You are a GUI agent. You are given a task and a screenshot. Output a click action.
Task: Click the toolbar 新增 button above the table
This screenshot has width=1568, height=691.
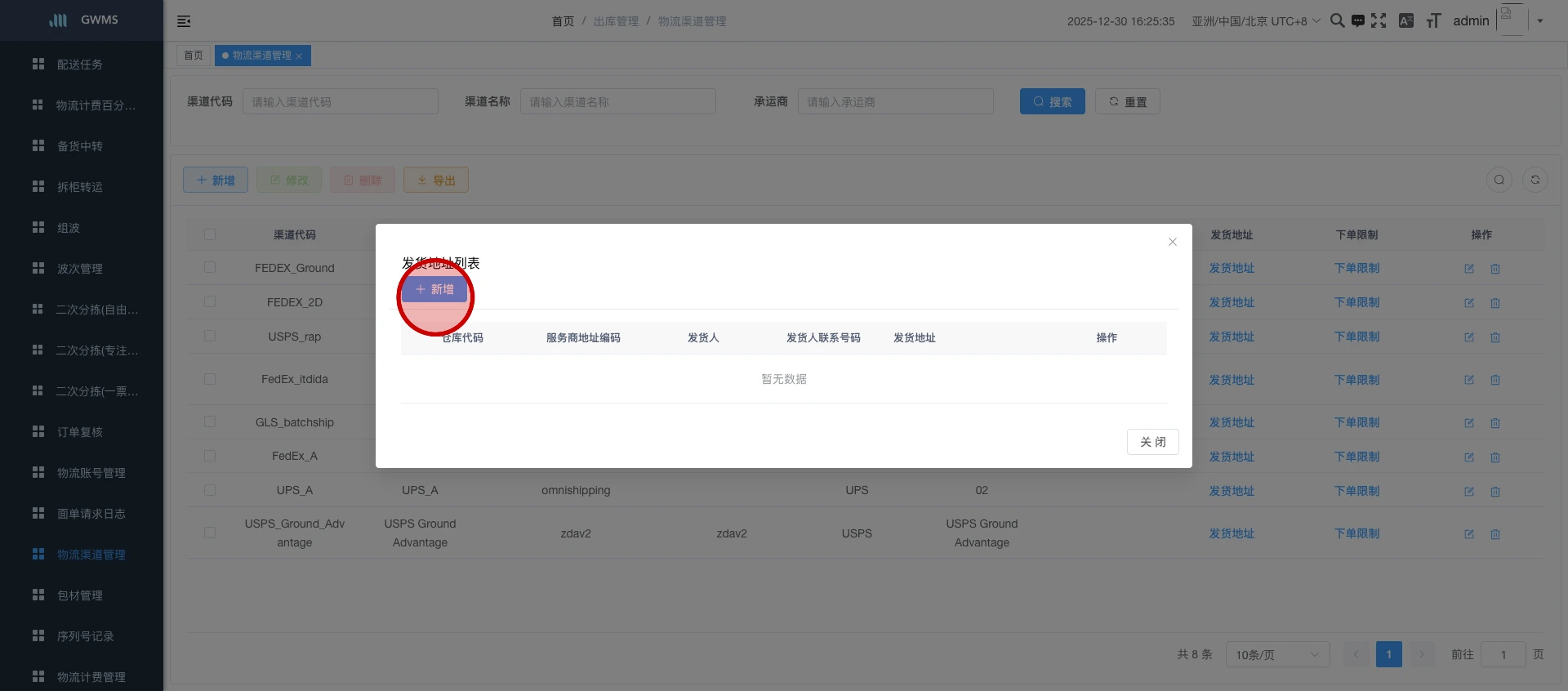216,180
